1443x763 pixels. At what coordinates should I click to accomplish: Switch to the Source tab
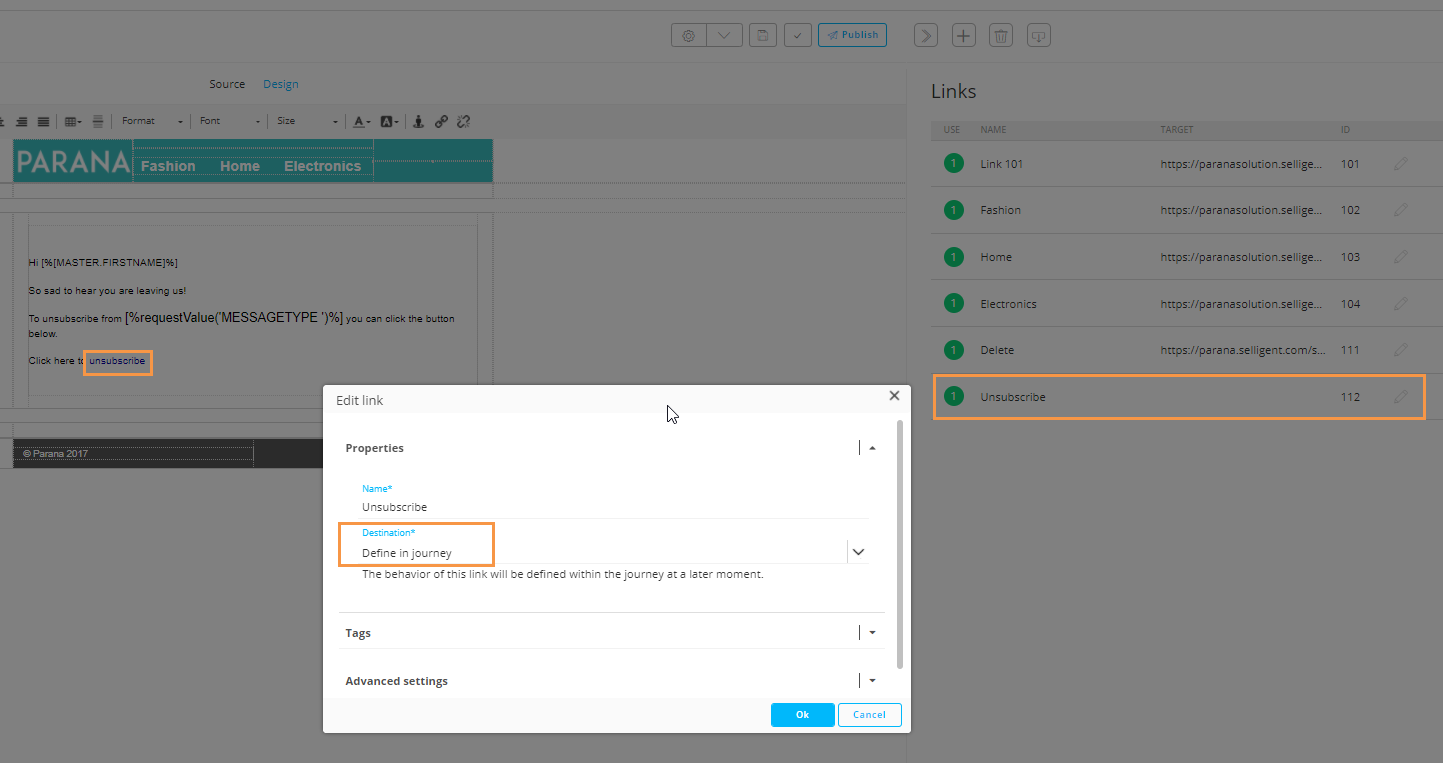[x=227, y=84]
